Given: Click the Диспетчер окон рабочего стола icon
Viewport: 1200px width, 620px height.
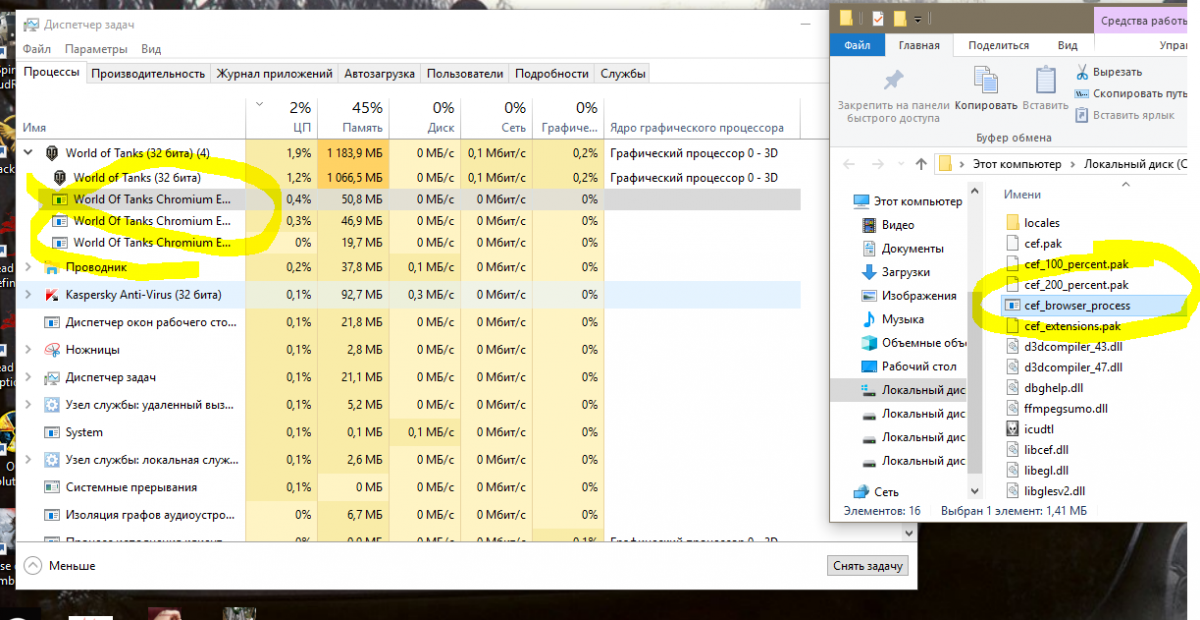Looking at the screenshot, I should 52,322.
